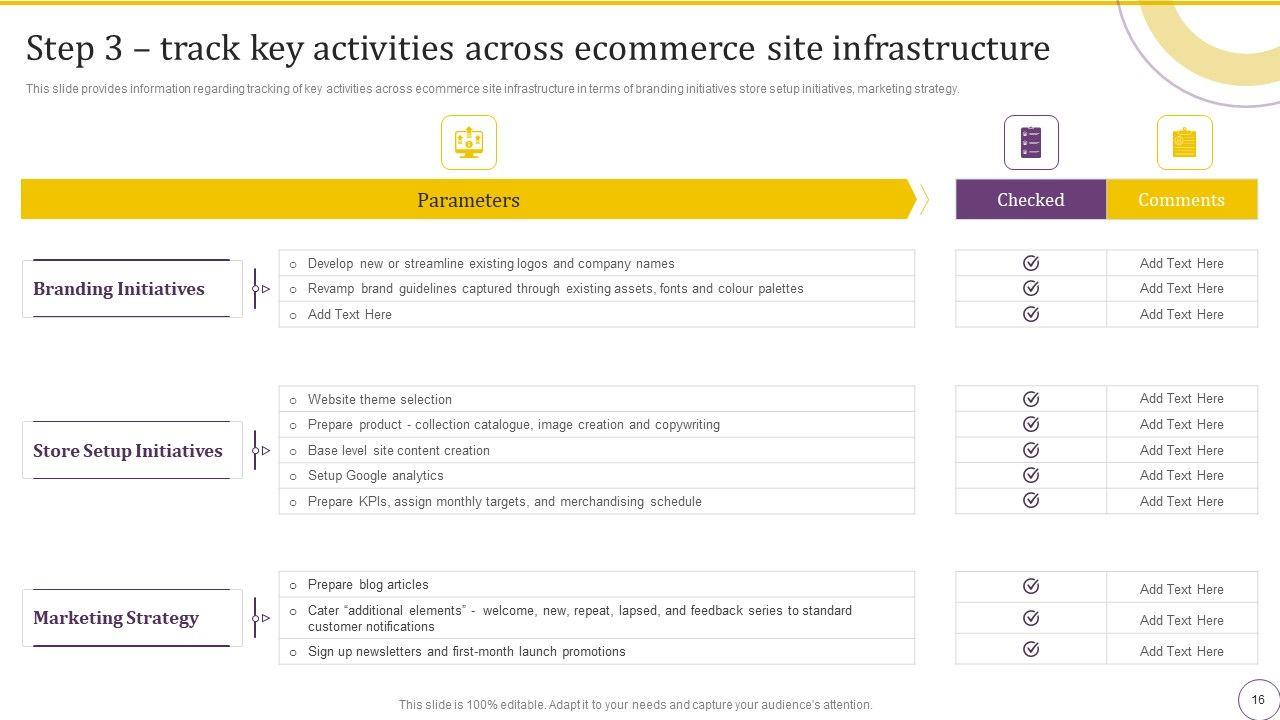Viewport: 1280px width, 720px height.
Task: Click the Marketing Strategy label box
Action: coord(132,618)
